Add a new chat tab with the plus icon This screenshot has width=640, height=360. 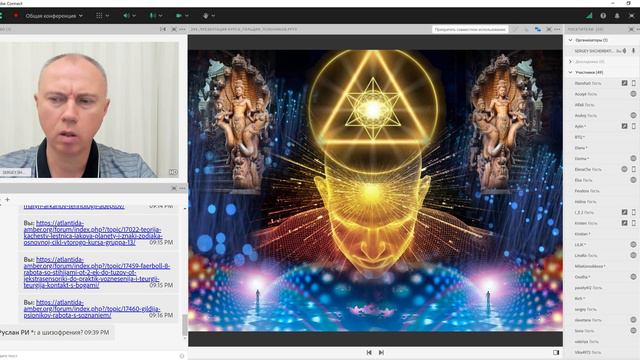7,200
